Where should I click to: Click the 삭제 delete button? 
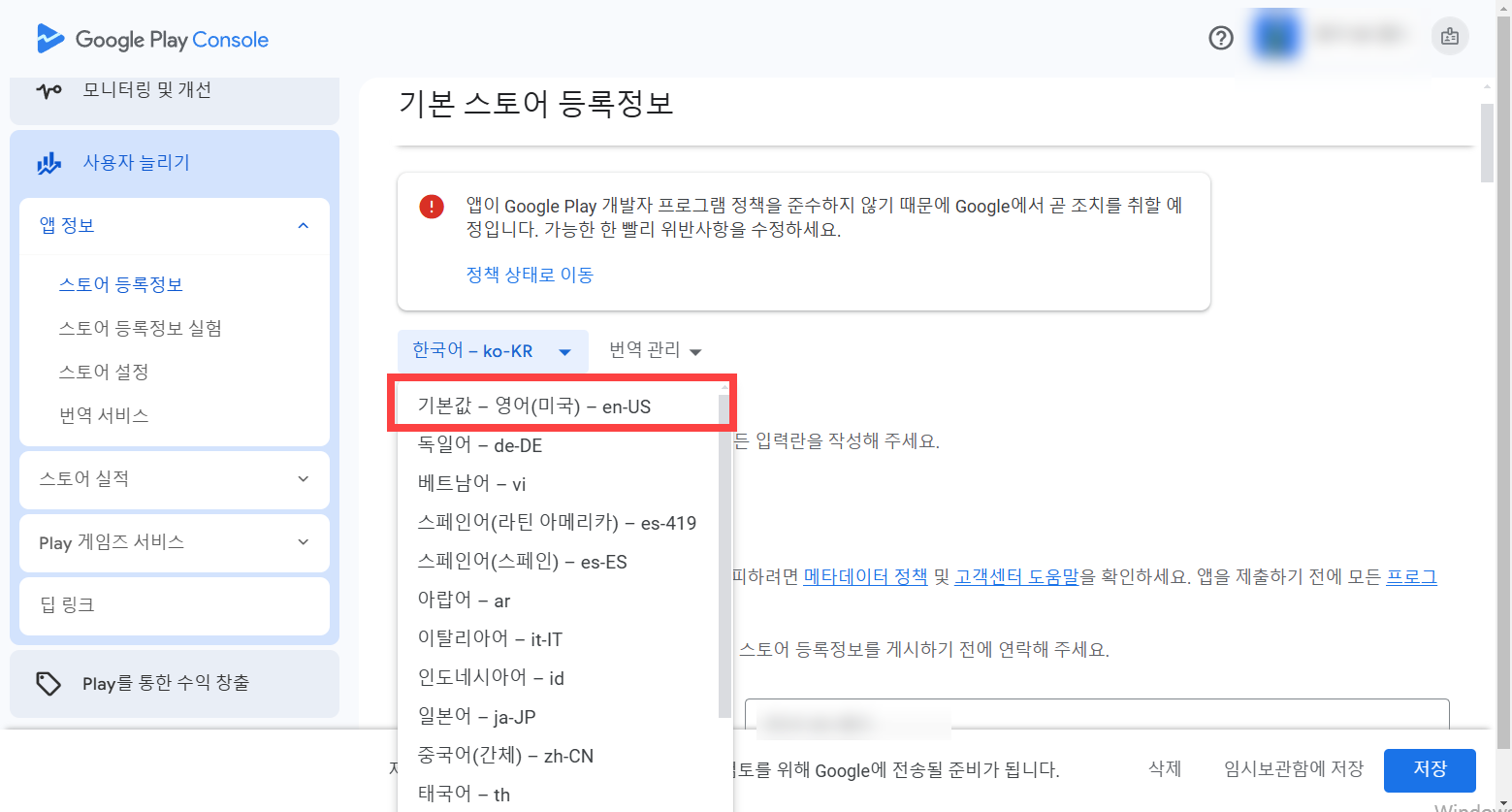(x=1165, y=769)
